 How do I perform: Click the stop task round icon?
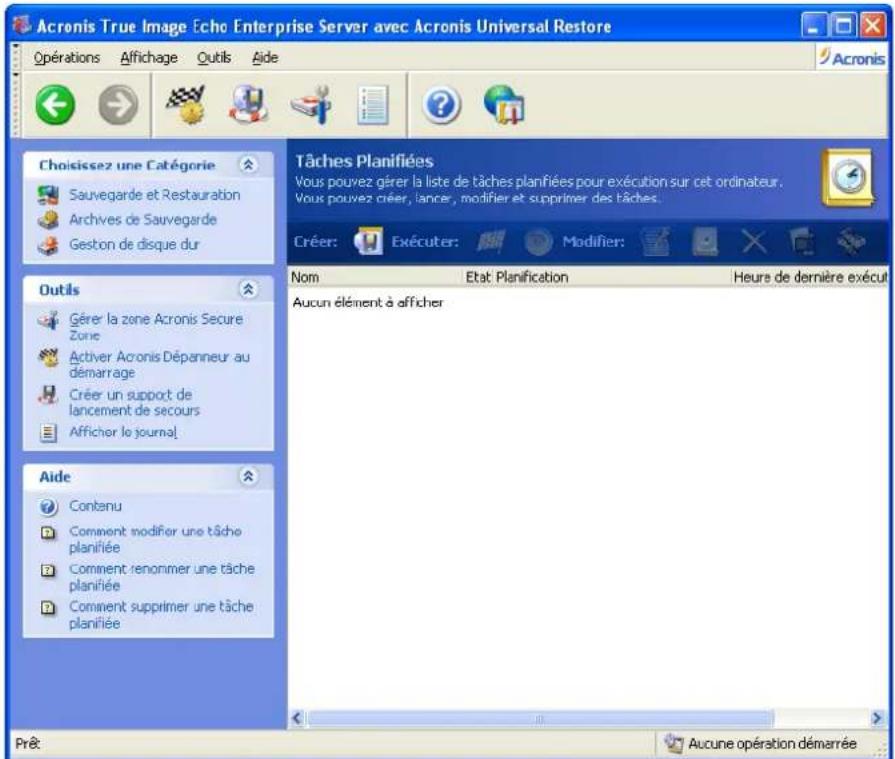538,242
